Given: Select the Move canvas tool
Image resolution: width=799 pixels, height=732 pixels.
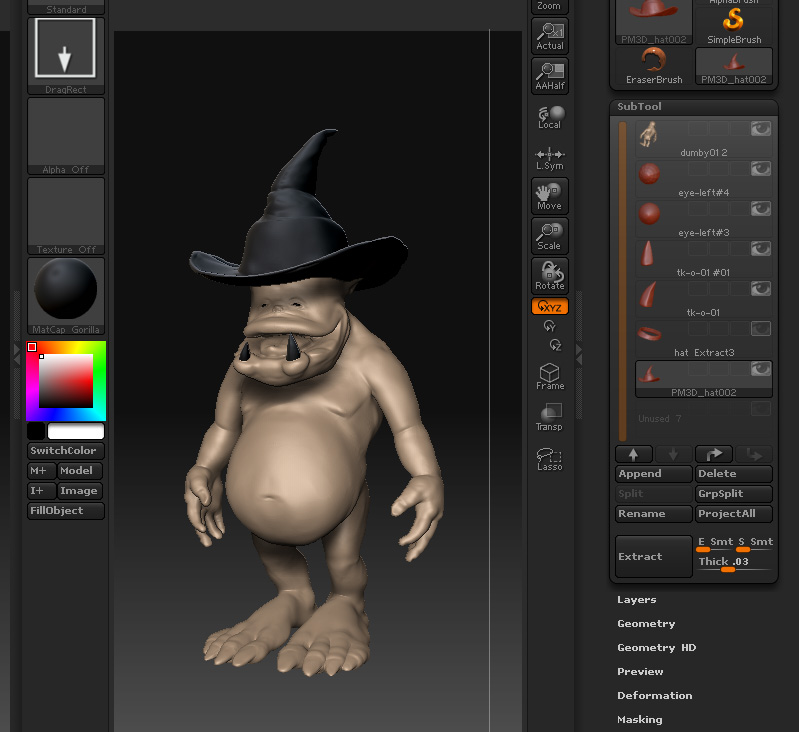Looking at the screenshot, I should 550,196.
